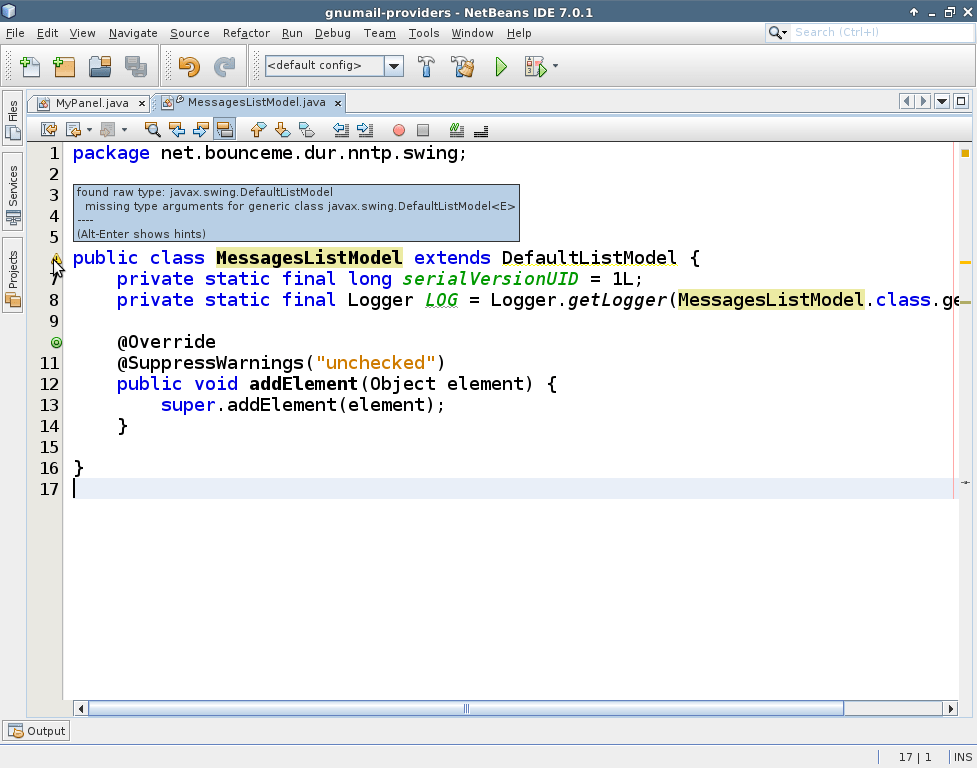Click the Debug Project icon
977x768 pixels.
[535, 66]
